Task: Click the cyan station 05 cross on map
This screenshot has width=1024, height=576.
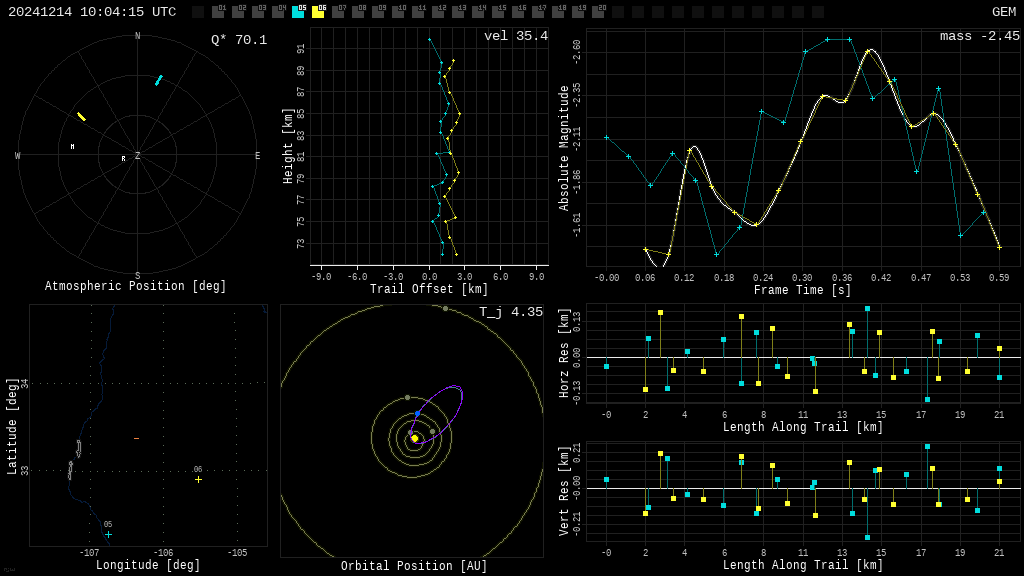Action: [x=108, y=534]
